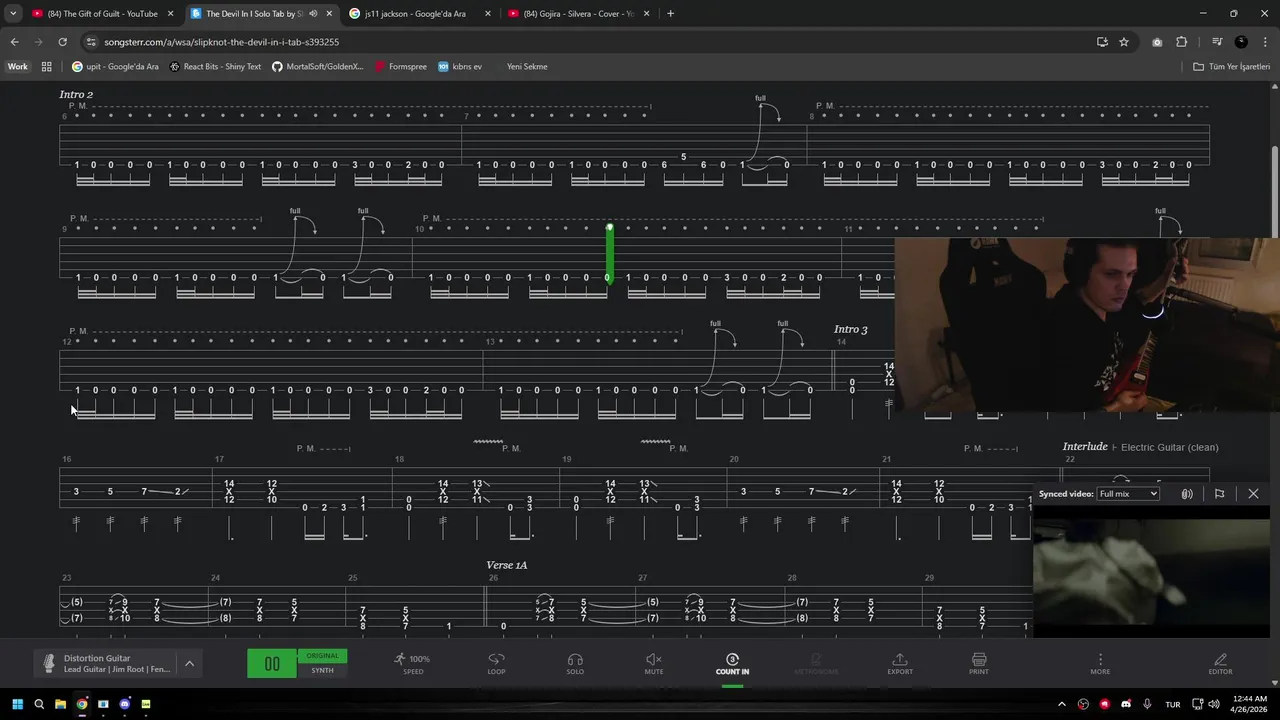The image size is (1280, 720).
Task: Open the playback speed control
Action: click(412, 664)
